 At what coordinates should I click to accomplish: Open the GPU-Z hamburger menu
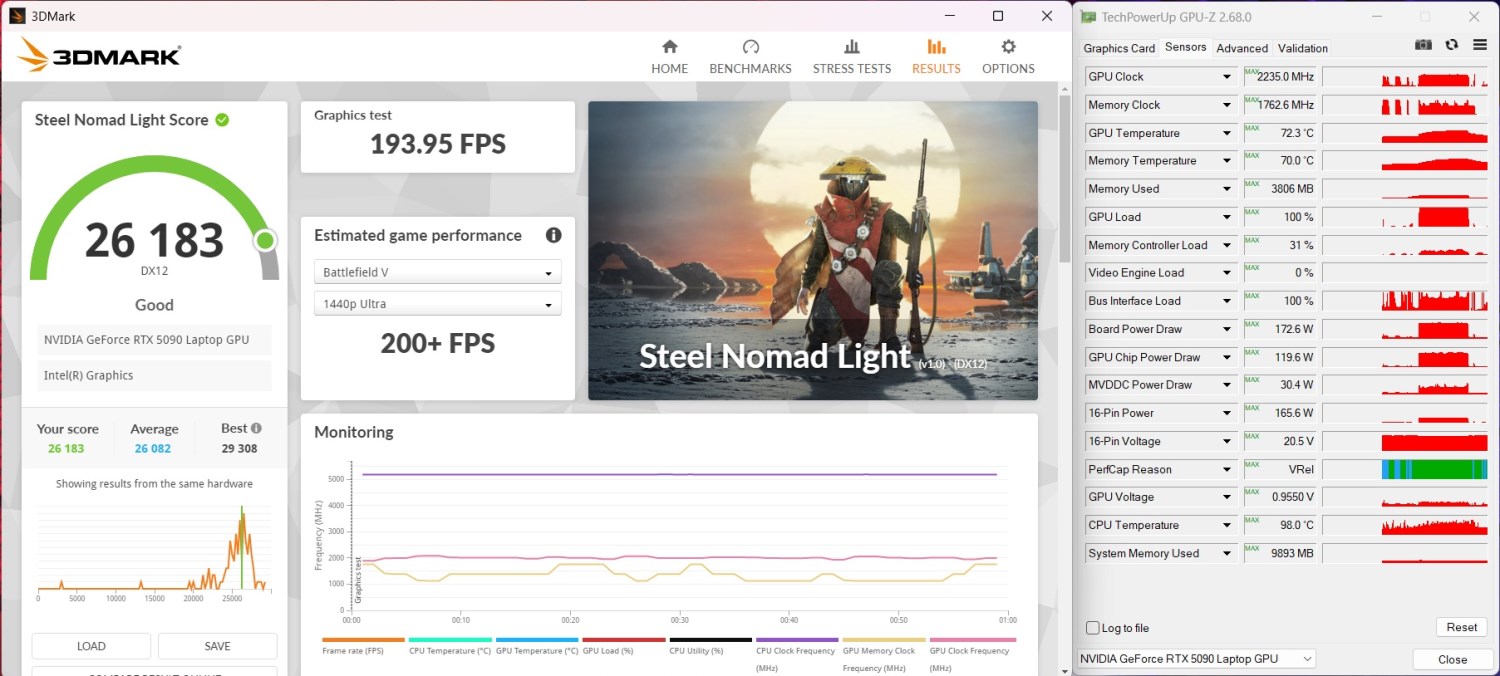tap(1480, 45)
